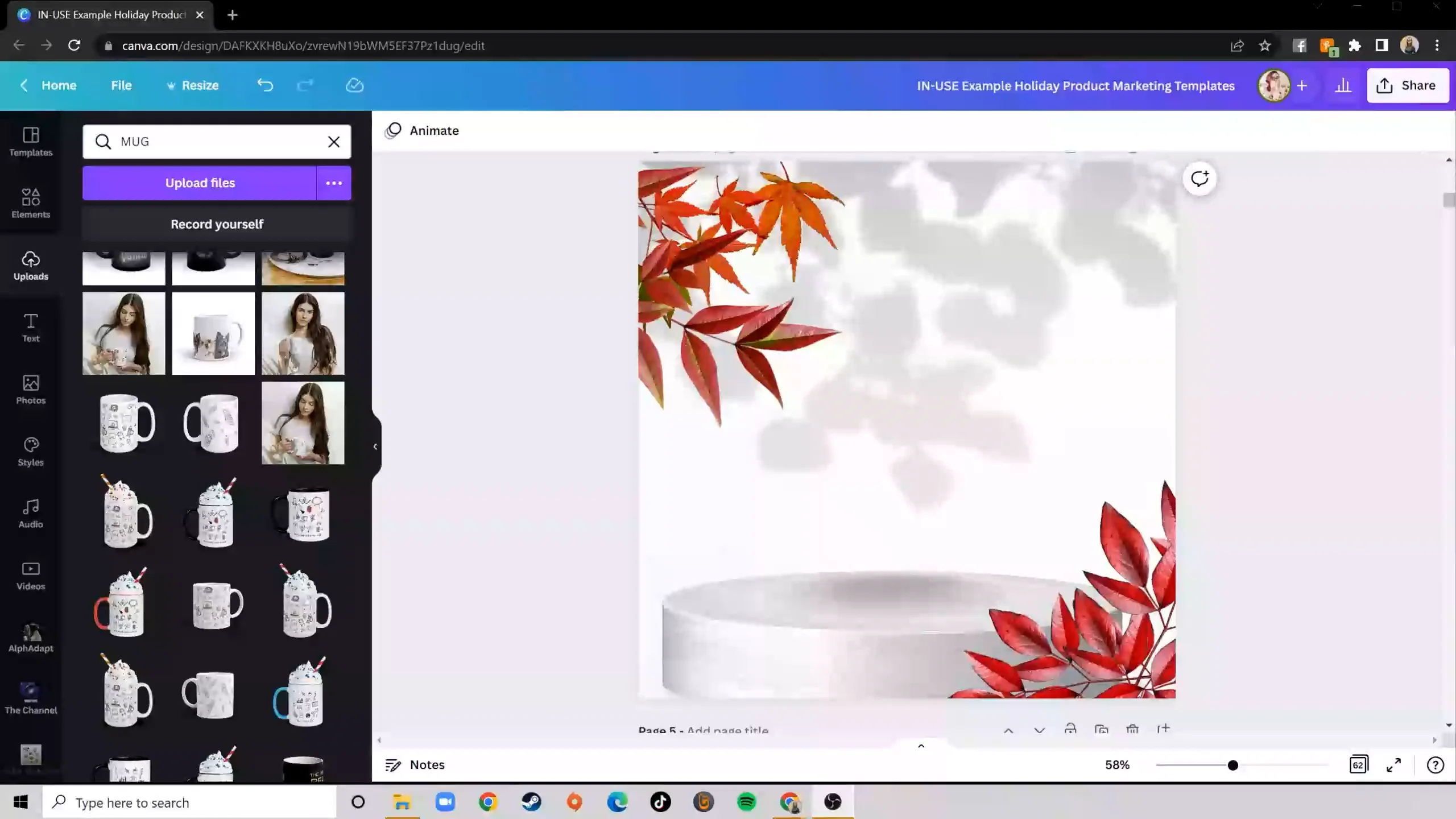Select the white mug with dogs thumbnail

pyautogui.click(x=213, y=333)
